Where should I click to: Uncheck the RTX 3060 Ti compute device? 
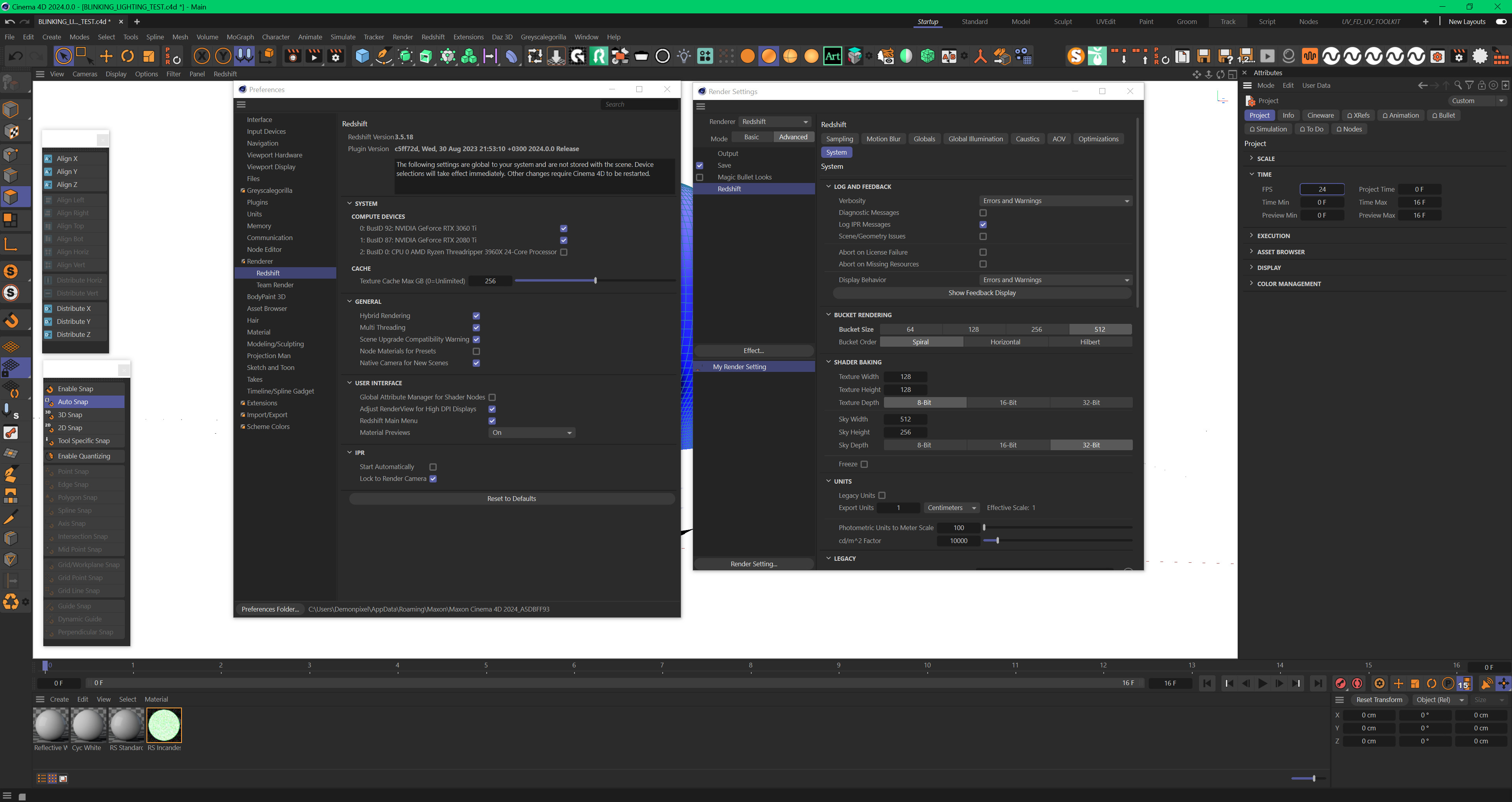[x=563, y=229]
